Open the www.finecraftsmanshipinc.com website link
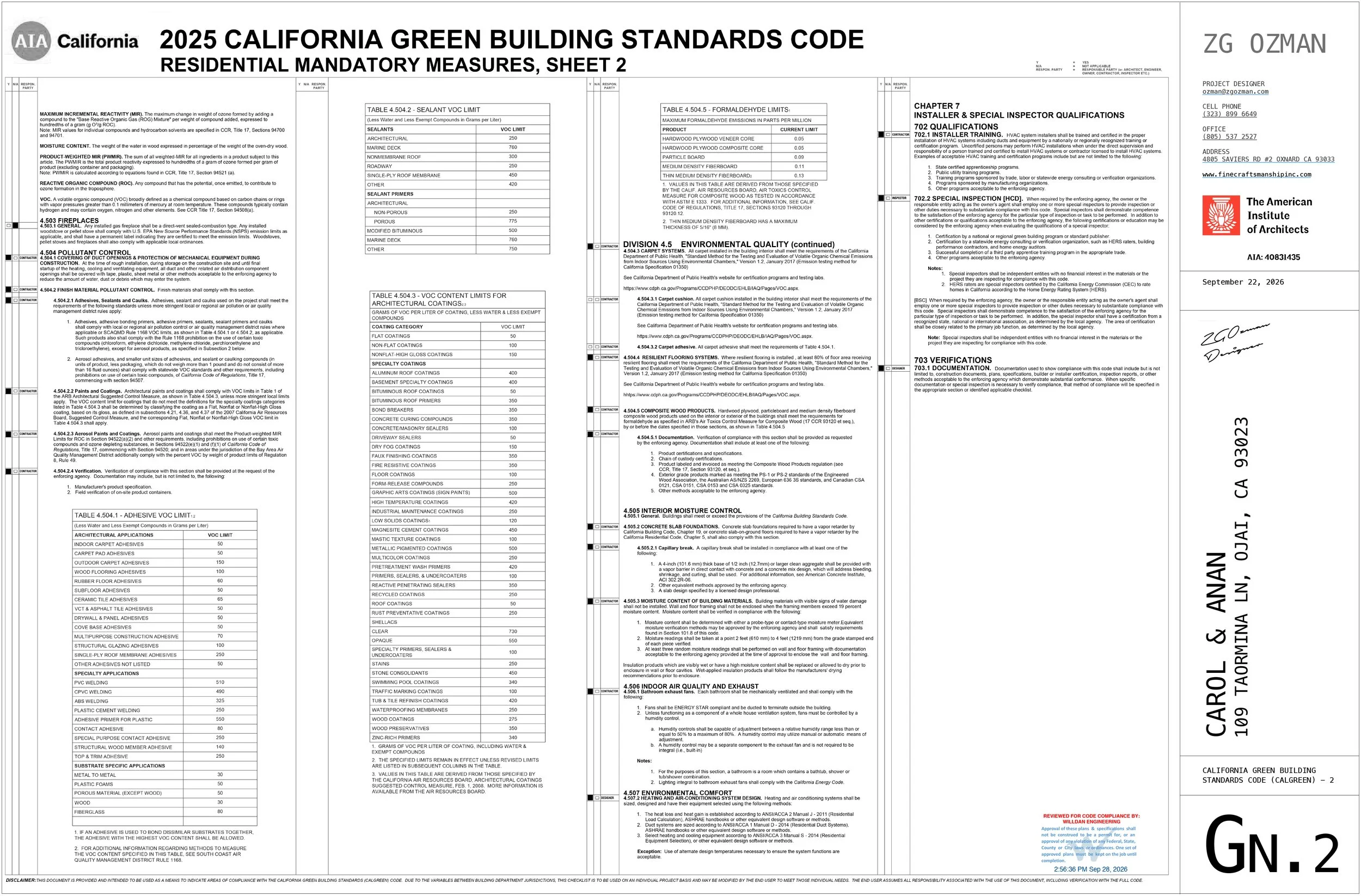The width and height of the screenshot is (1361, 896). tap(1257, 174)
